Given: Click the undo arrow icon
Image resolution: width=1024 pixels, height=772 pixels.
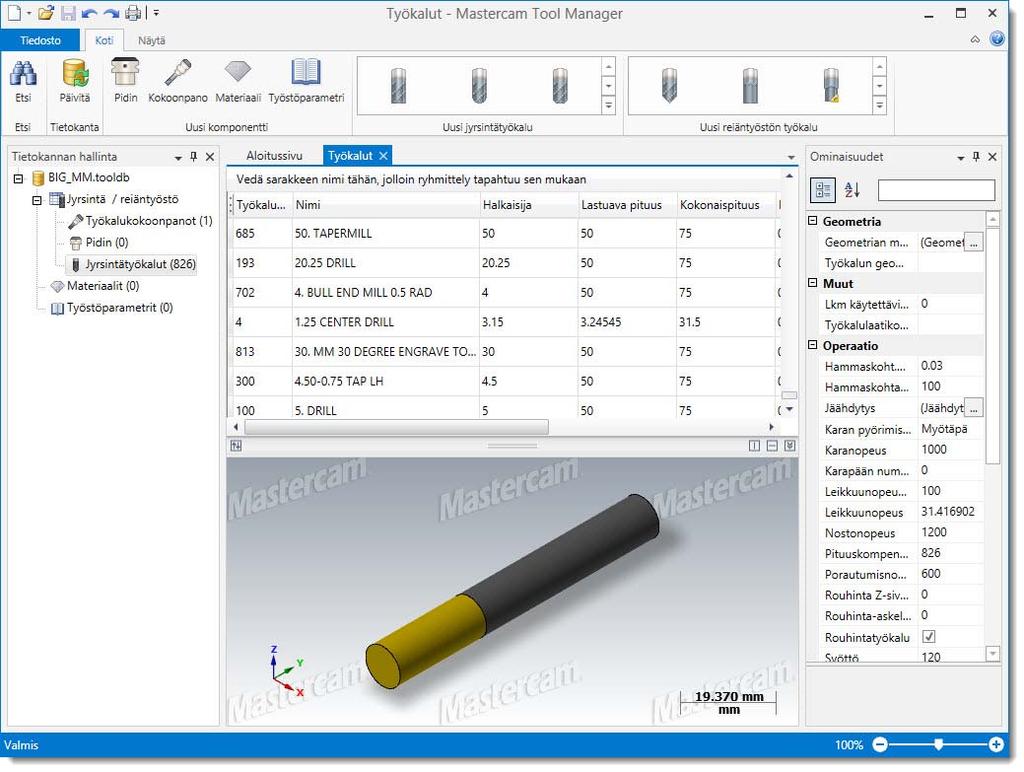Looking at the screenshot, I should click(x=89, y=13).
